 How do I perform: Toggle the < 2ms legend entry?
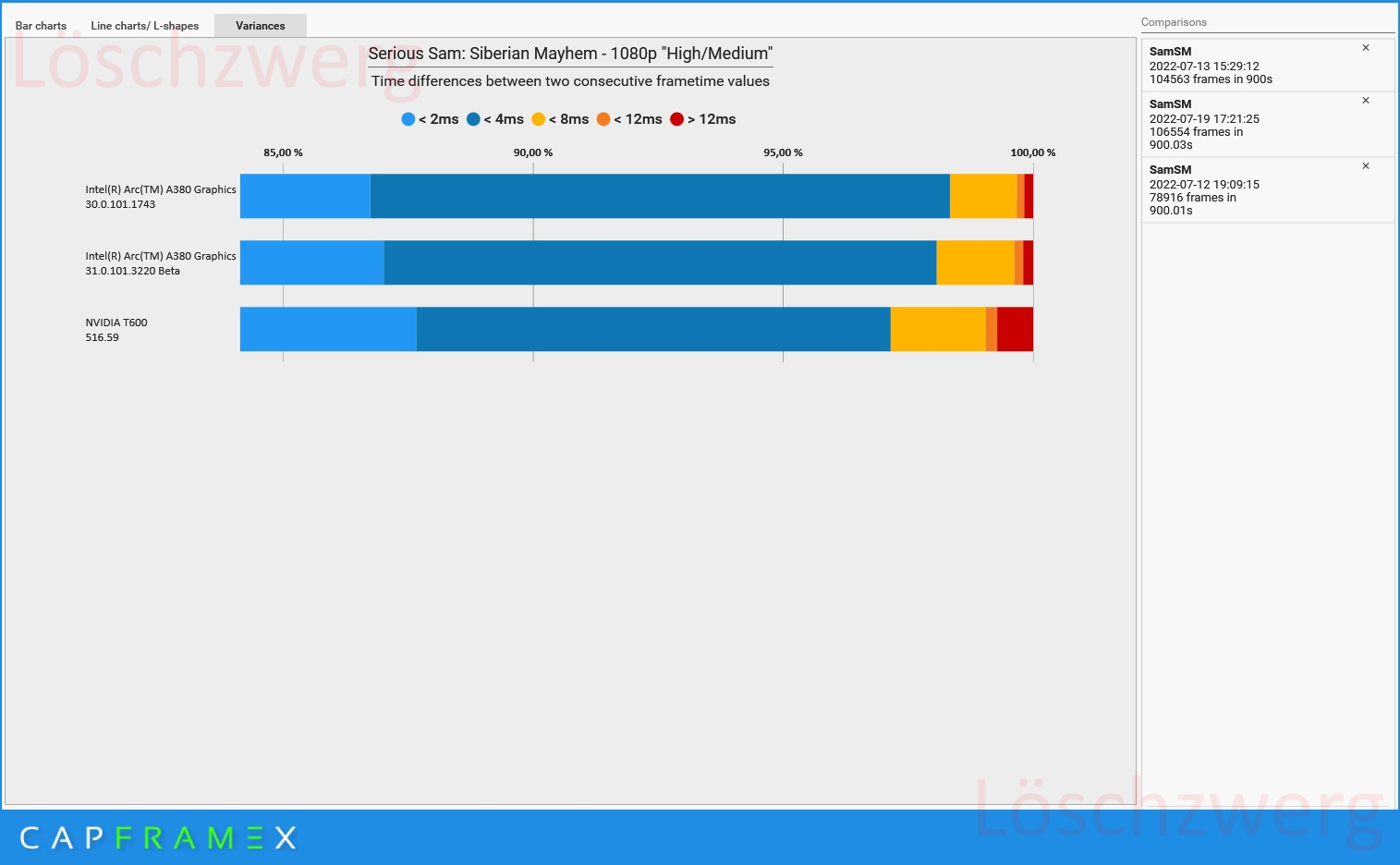431,119
